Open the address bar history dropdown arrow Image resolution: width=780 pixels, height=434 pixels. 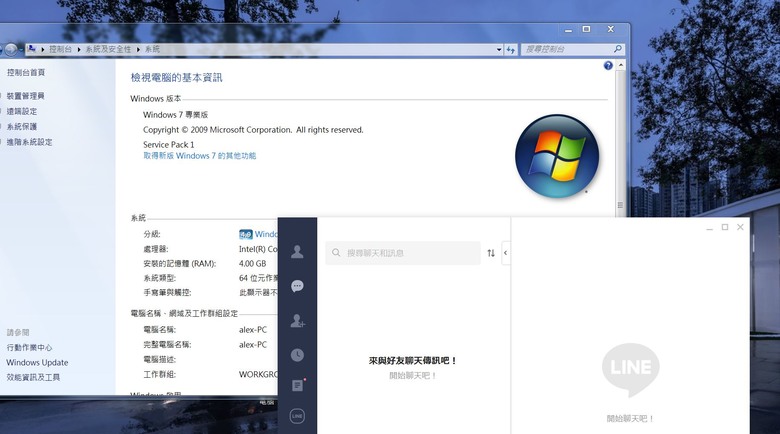click(499, 49)
